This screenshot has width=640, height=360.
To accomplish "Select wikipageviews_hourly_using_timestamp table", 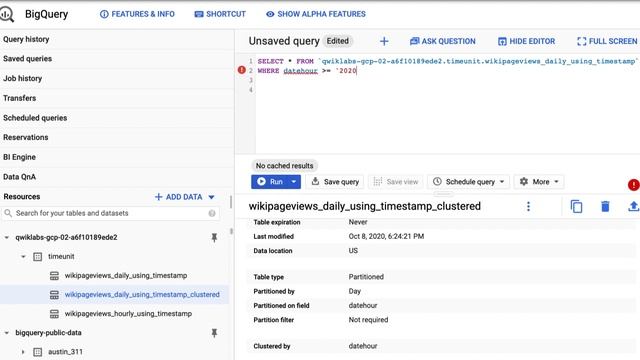I will pyautogui.click(x=128, y=313).
